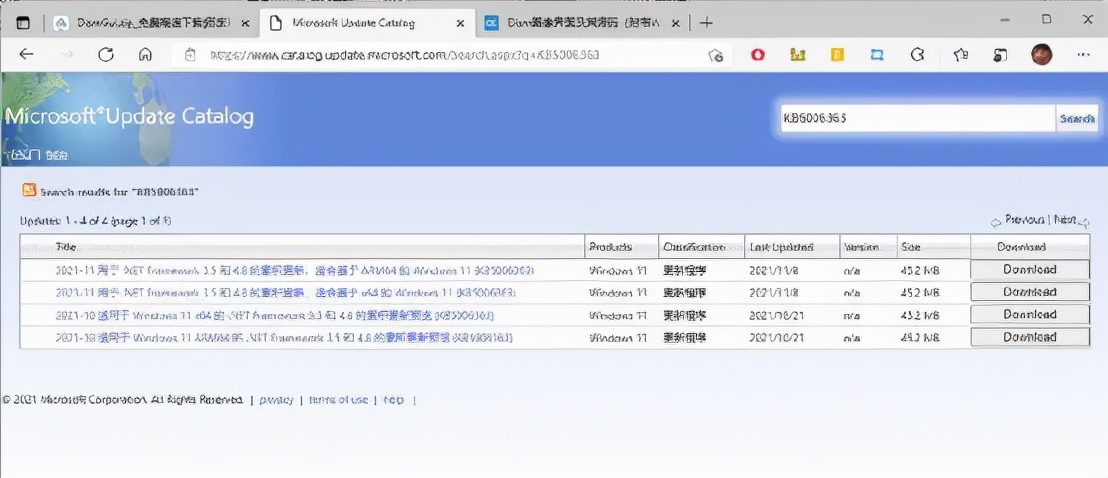The width and height of the screenshot is (1108, 478).
Task: Open the browser three-dot settings menu
Action: (x=1083, y=54)
